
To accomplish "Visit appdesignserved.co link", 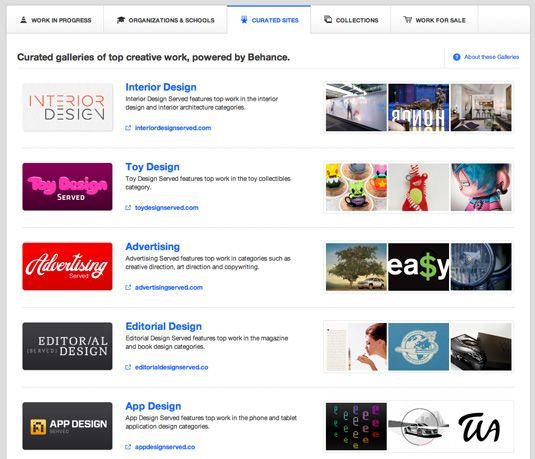I will click(165, 447).
